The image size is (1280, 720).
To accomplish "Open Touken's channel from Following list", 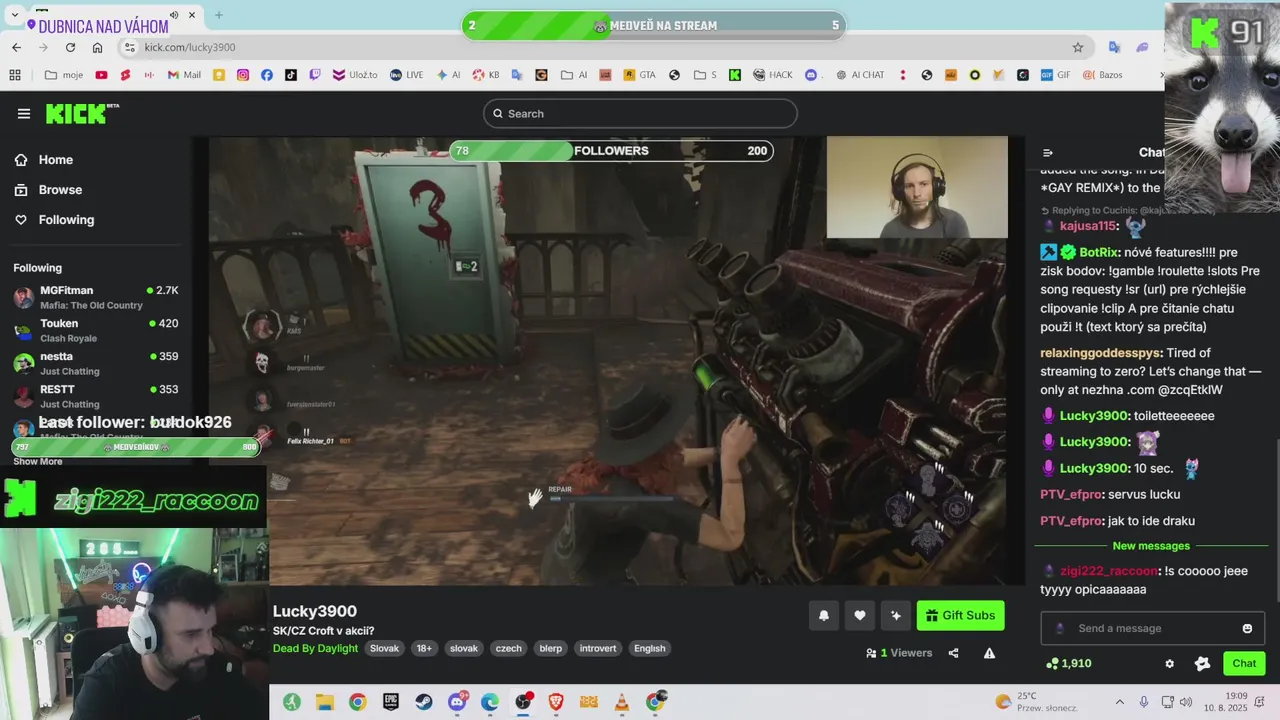I will (x=96, y=331).
